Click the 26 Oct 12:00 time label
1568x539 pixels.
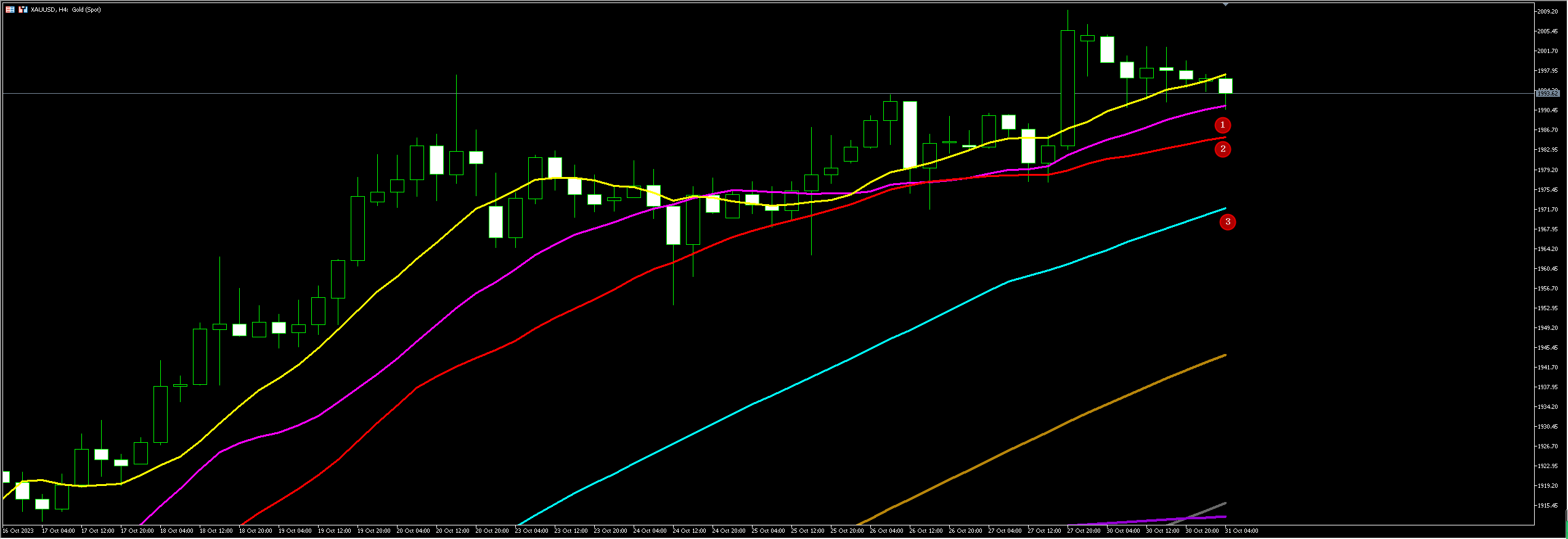click(x=926, y=531)
